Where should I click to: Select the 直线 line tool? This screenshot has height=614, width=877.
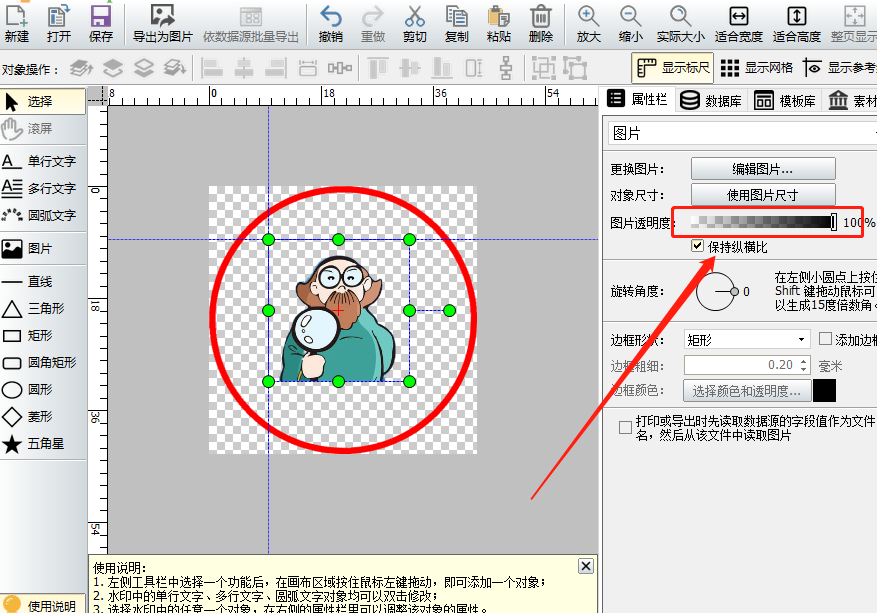43,281
